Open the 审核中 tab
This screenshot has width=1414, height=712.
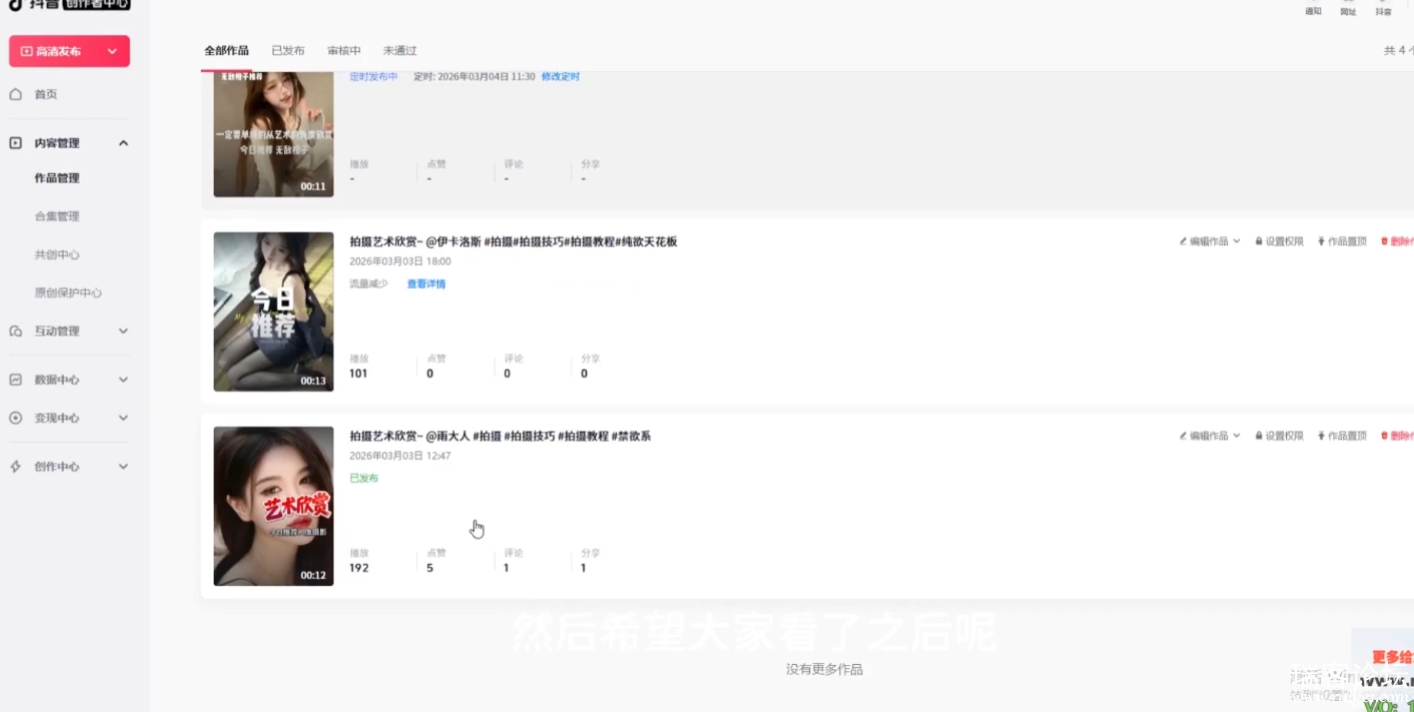(x=343, y=50)
